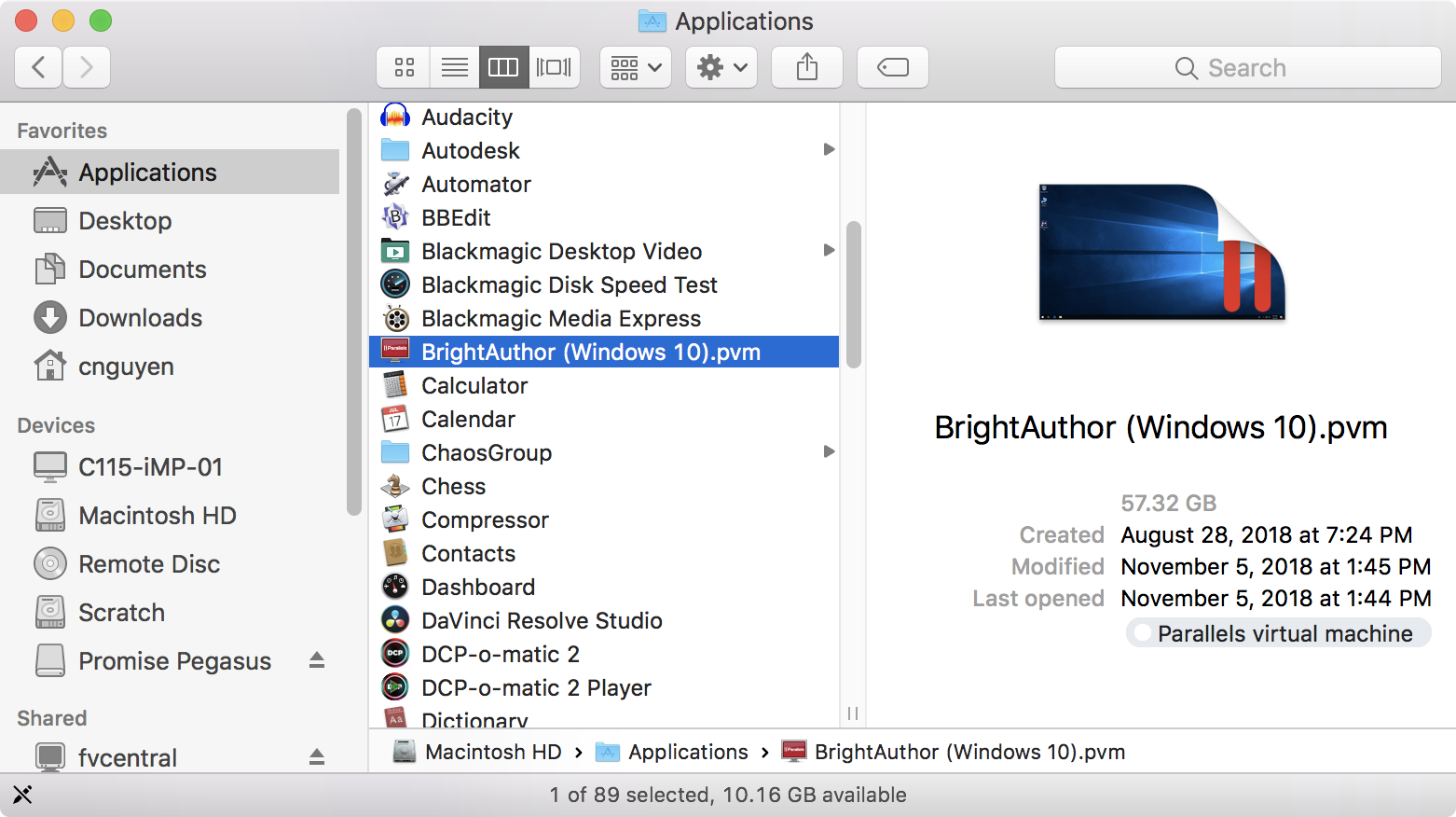Screen dimensions: 1456x817
Task: Switch to list view mode
Action: click(454, 66)
